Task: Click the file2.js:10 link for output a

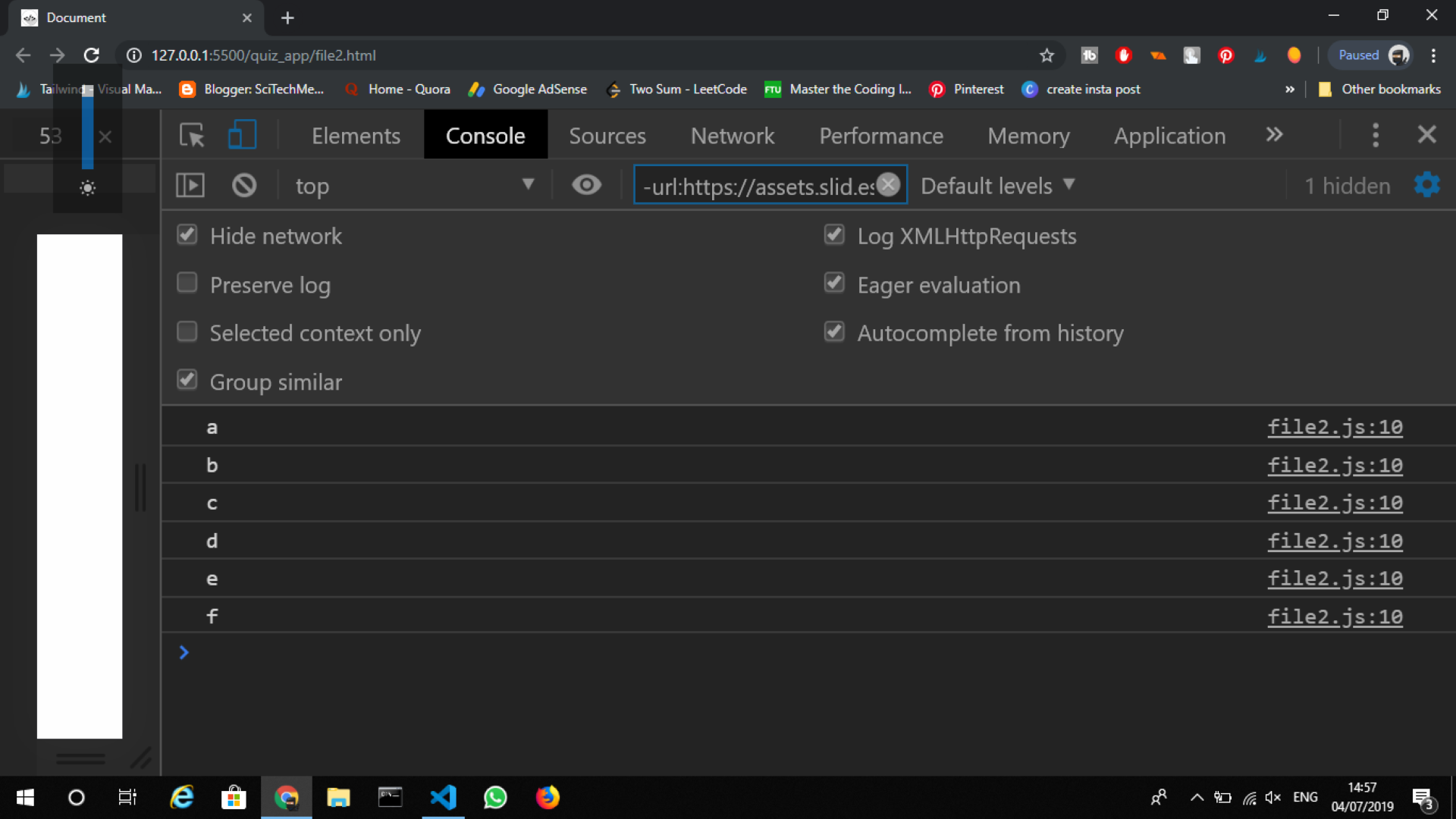Action: 1335,427
